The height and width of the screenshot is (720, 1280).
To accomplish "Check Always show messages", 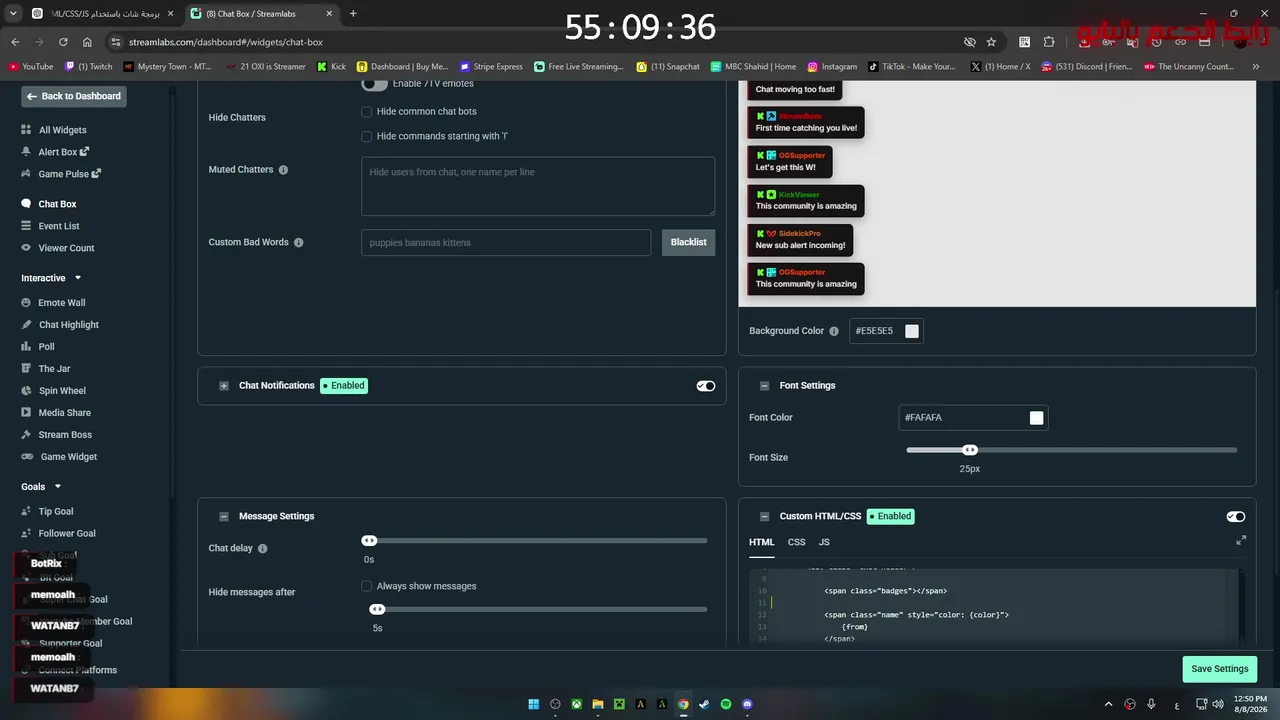I will [x=367, y=586].
